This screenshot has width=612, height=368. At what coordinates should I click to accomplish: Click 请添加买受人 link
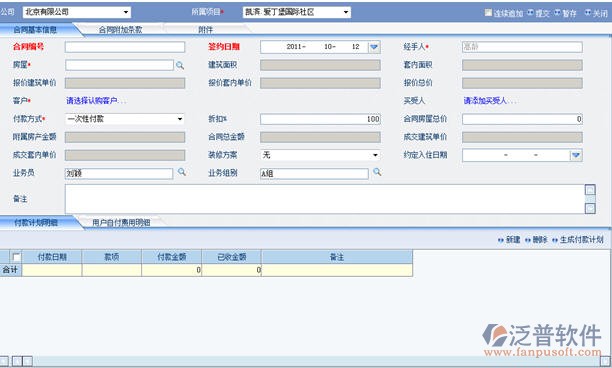pos(490,101)
